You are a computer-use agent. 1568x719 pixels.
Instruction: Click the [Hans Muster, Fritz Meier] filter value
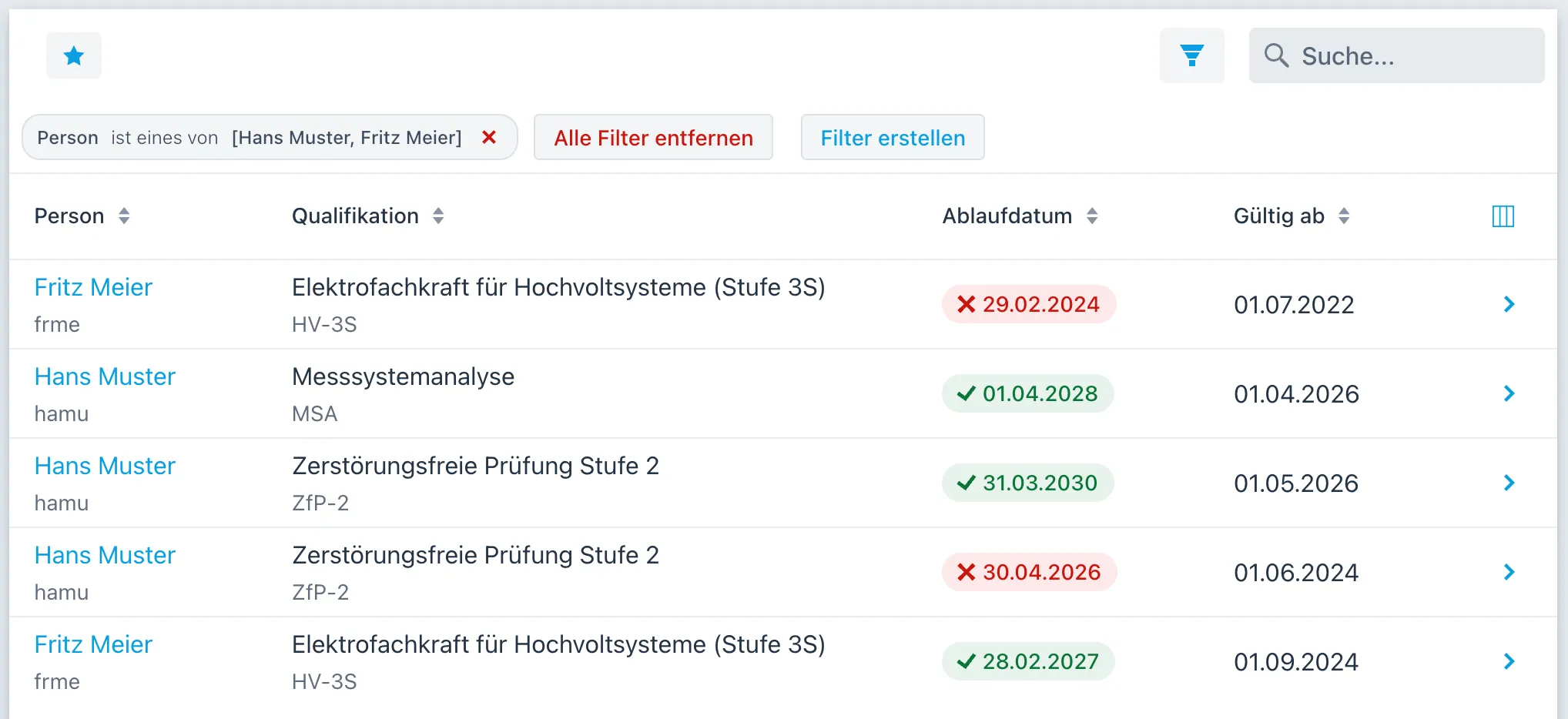pyautogui.click(x=347, y=138)
